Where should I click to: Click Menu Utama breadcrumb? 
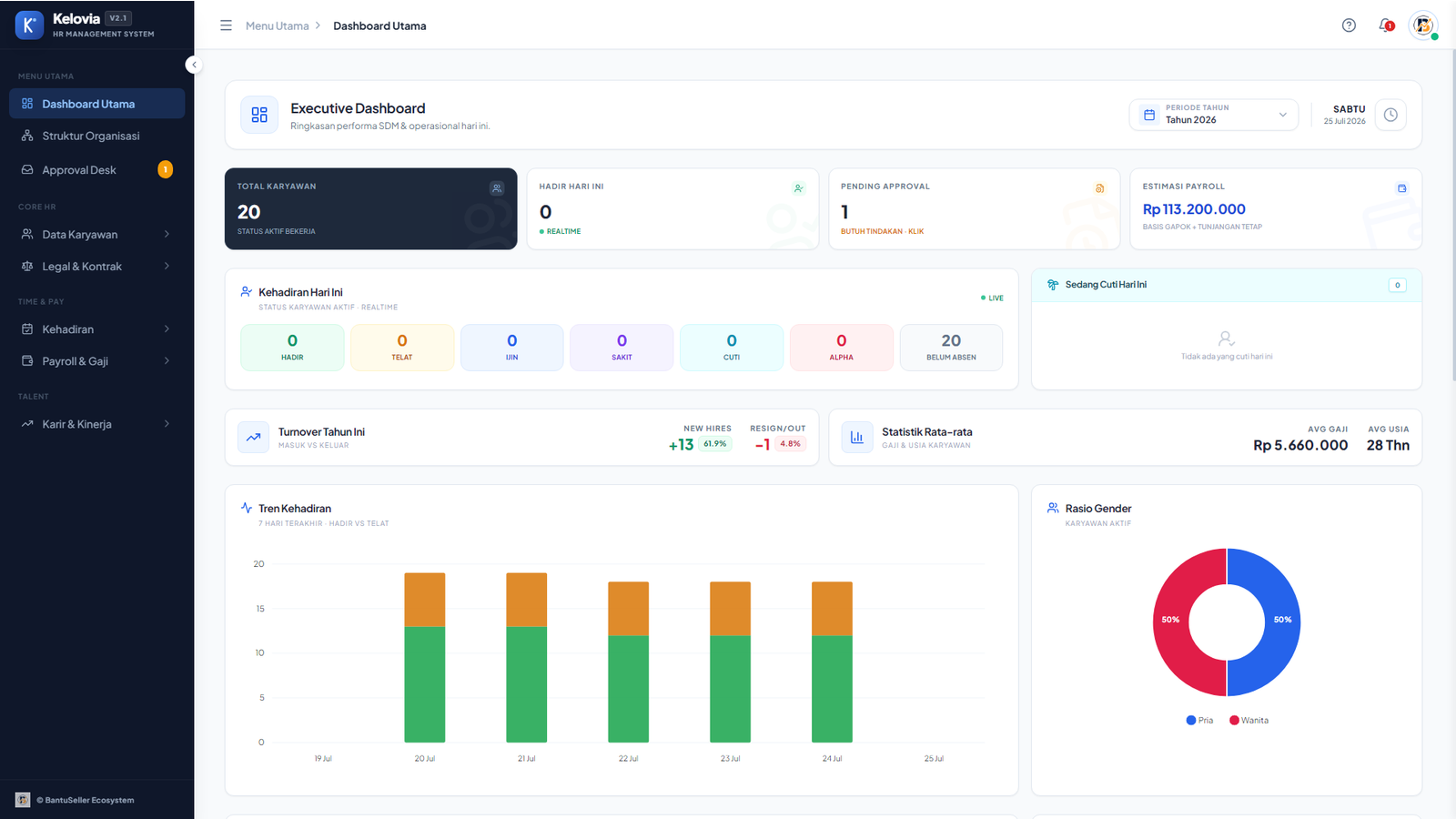[x=277, y=25]
